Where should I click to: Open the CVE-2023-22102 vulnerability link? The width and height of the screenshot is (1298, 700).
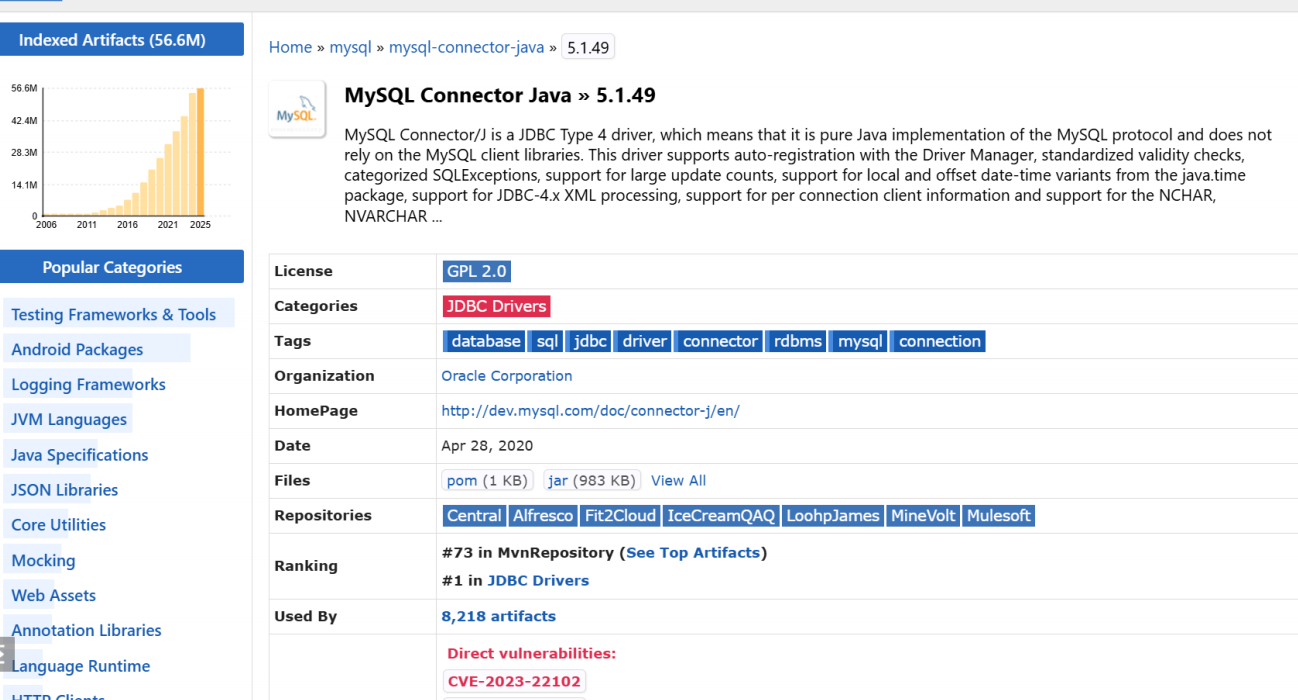[x=514, y=682]
